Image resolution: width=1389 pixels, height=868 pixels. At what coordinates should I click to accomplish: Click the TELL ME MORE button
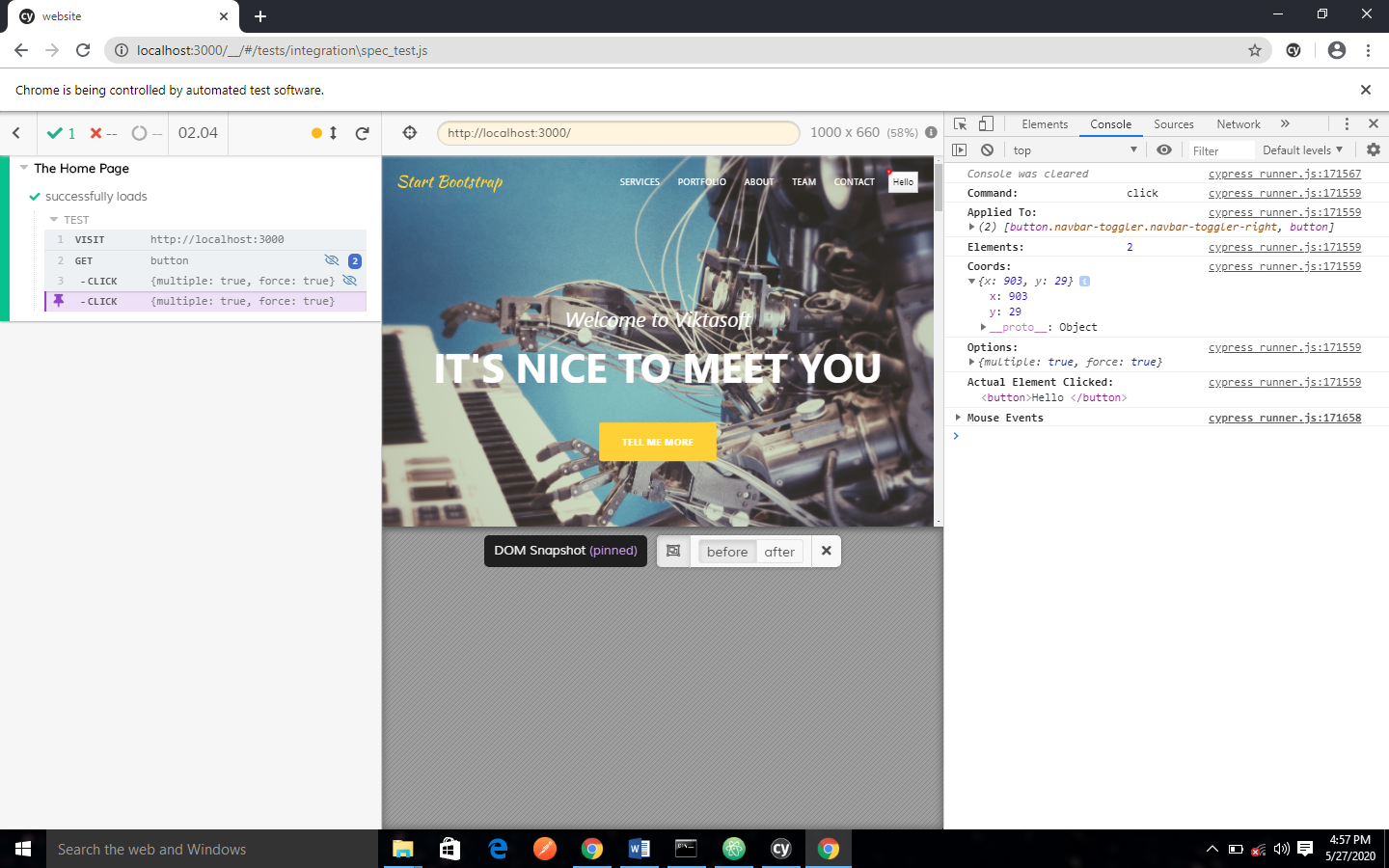click(x=658, y=442)
